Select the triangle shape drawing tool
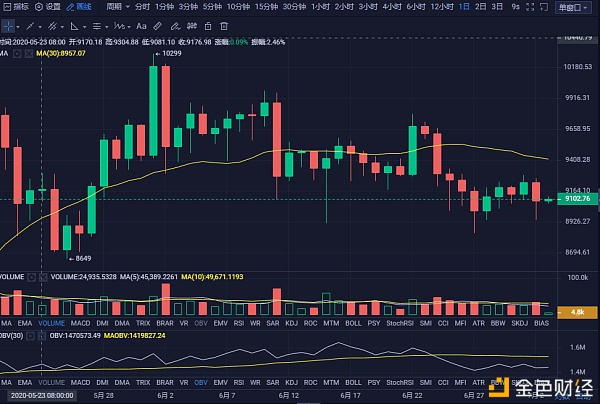600x404 pixels. (x=74, y=26)
